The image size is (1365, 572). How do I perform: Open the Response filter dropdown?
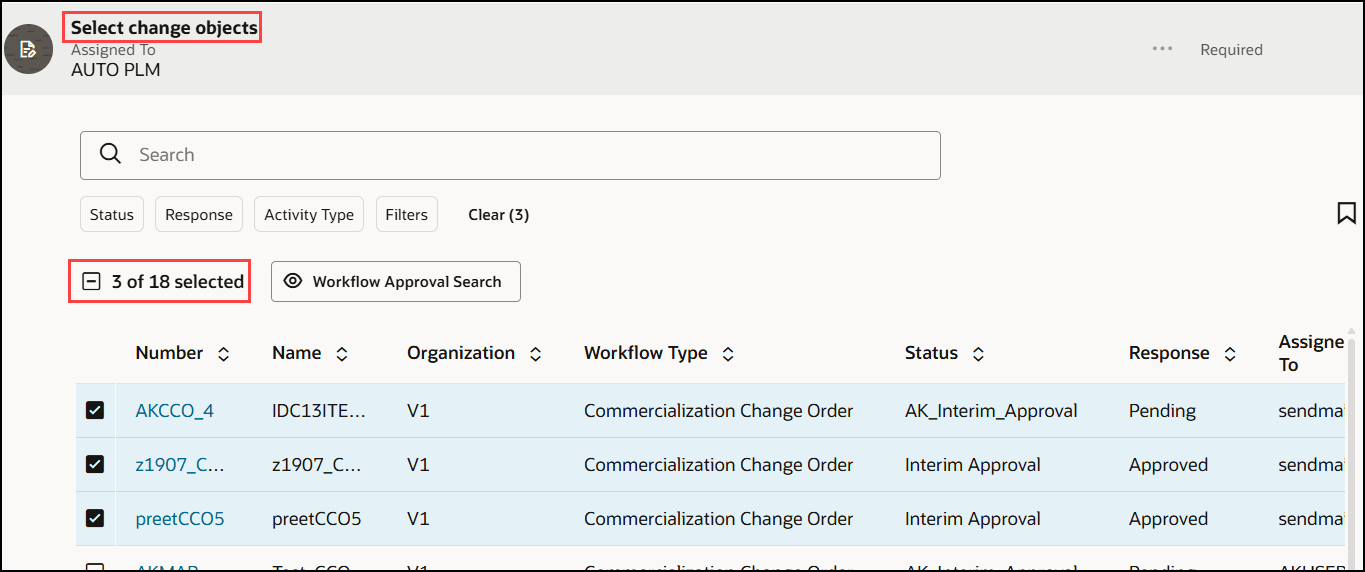[198, 214]
